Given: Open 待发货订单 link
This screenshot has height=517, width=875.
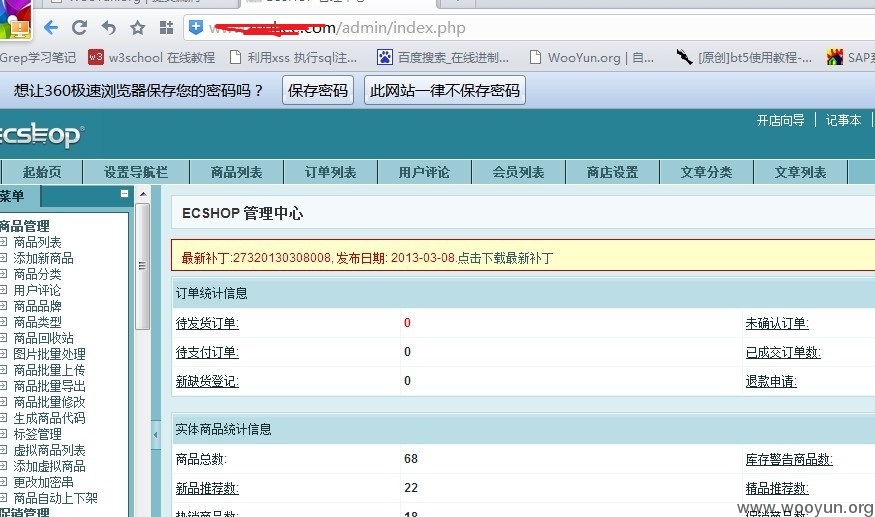Looking at the screenshot, I should click(207, 323).
